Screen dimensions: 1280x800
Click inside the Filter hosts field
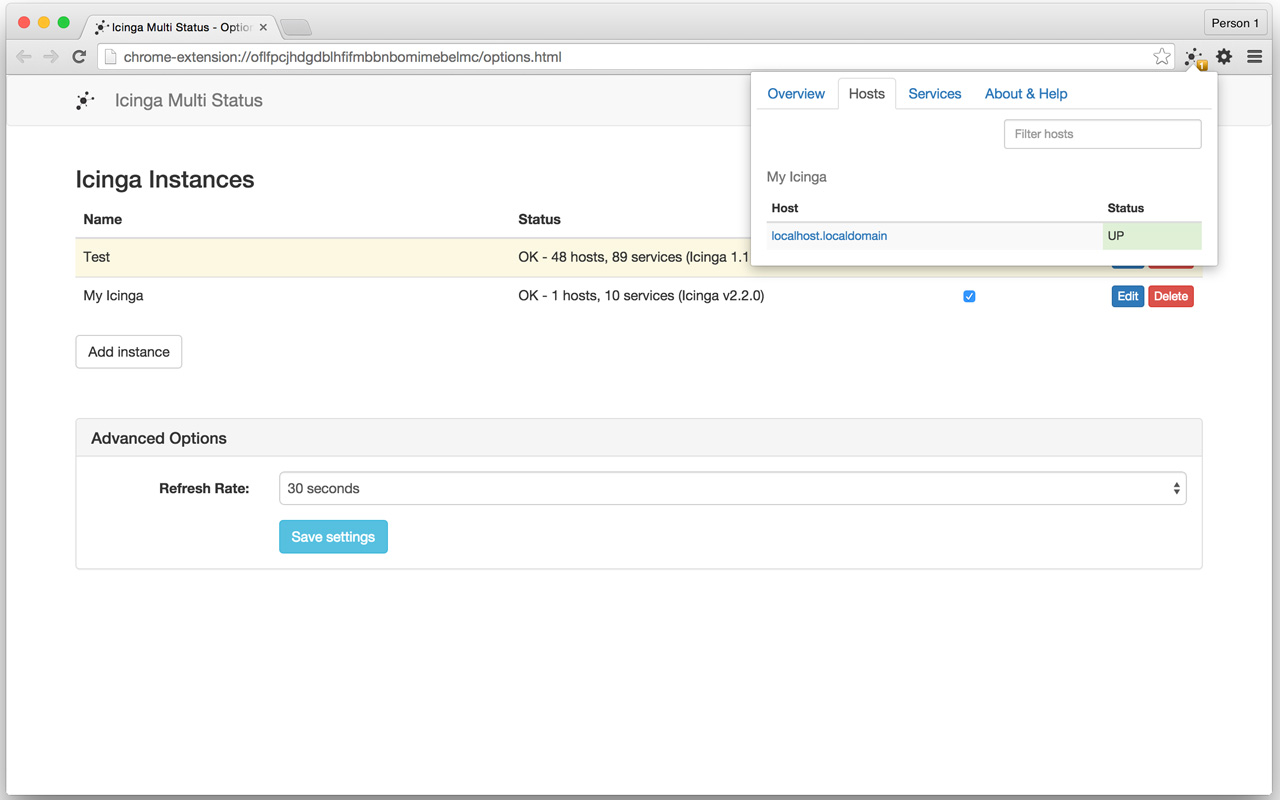tap(1102, 133)
